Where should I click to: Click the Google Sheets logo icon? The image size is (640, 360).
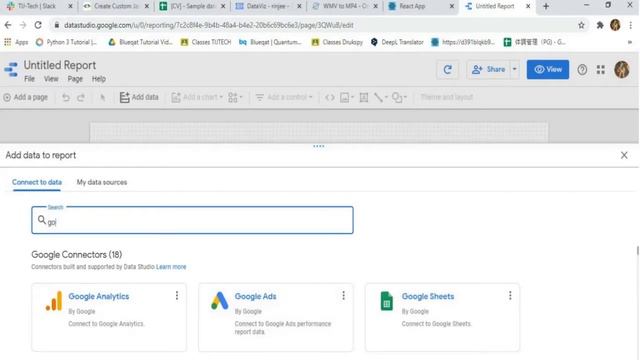pos(386,301)
